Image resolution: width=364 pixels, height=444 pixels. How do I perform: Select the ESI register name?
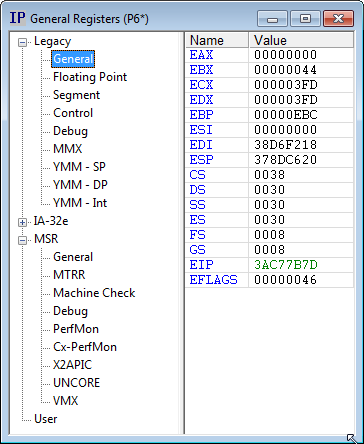tap(201, 130)
